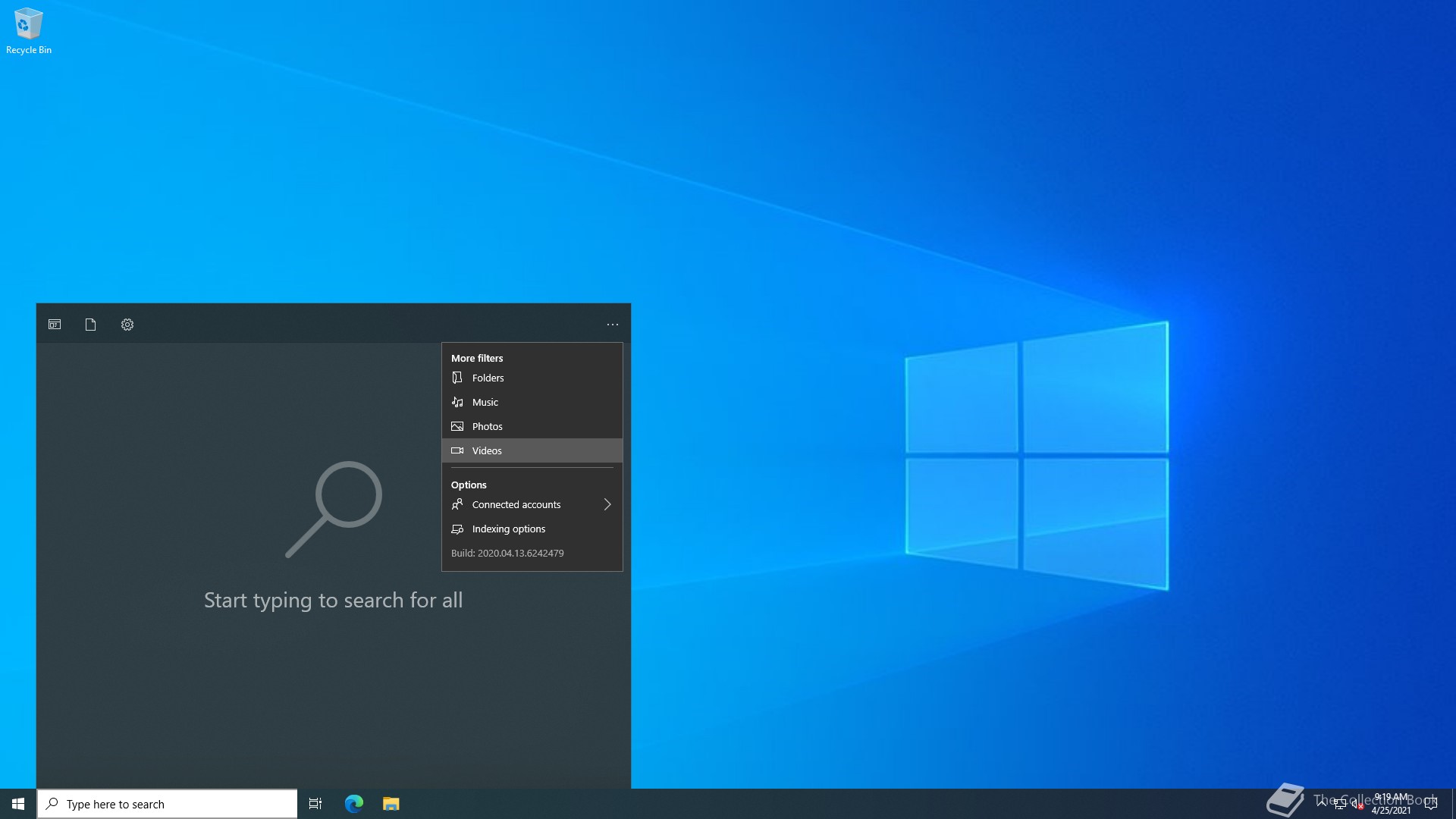Click the Show desktop strip on the taskbar

[1453, 804]
